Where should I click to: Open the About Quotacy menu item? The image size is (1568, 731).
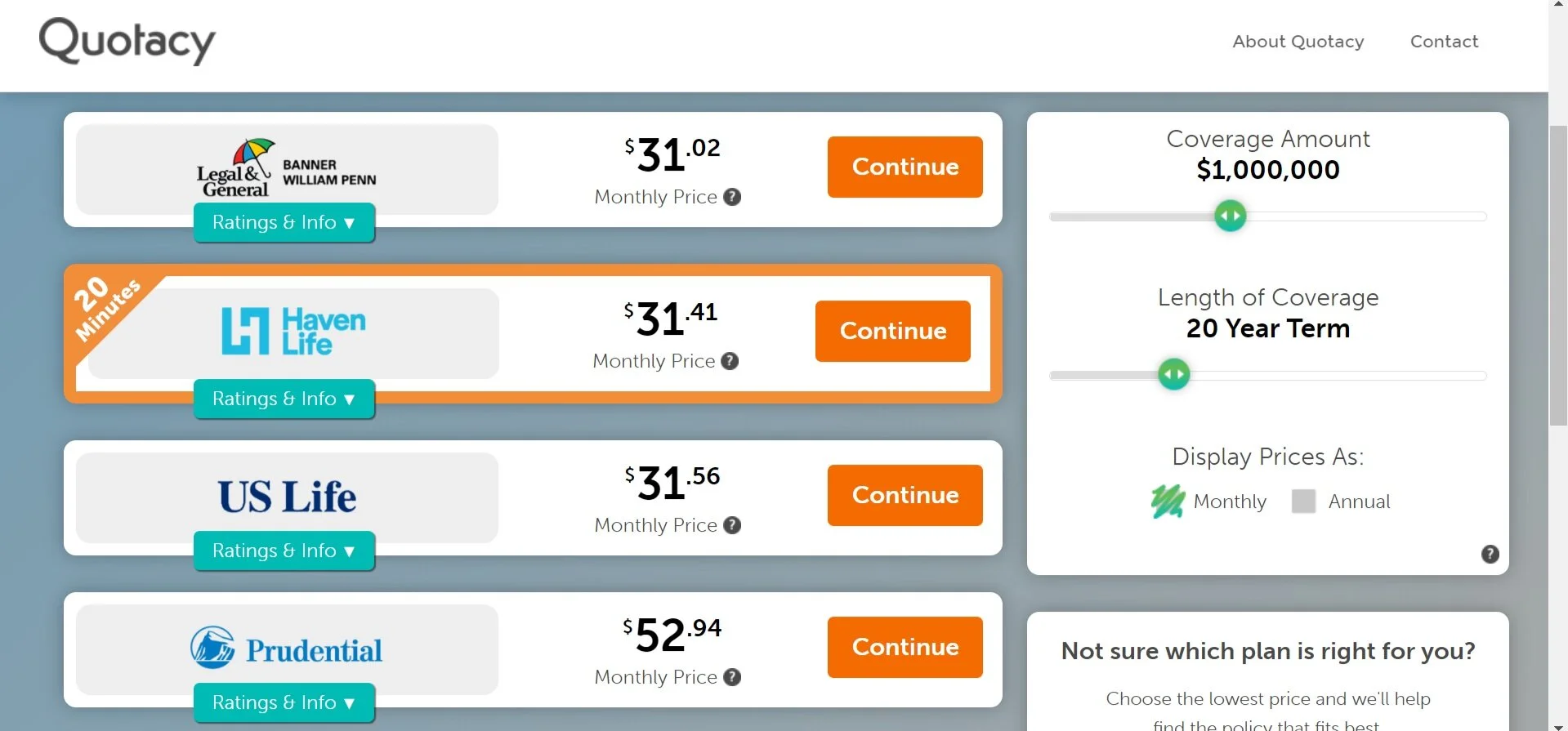tap(1298, 42)
